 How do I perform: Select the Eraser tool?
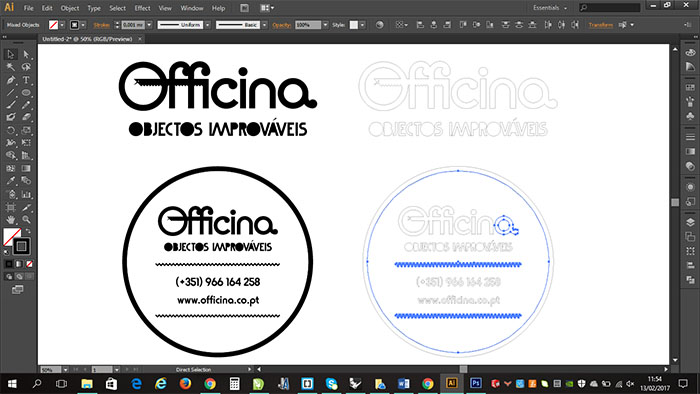point(26,117)
